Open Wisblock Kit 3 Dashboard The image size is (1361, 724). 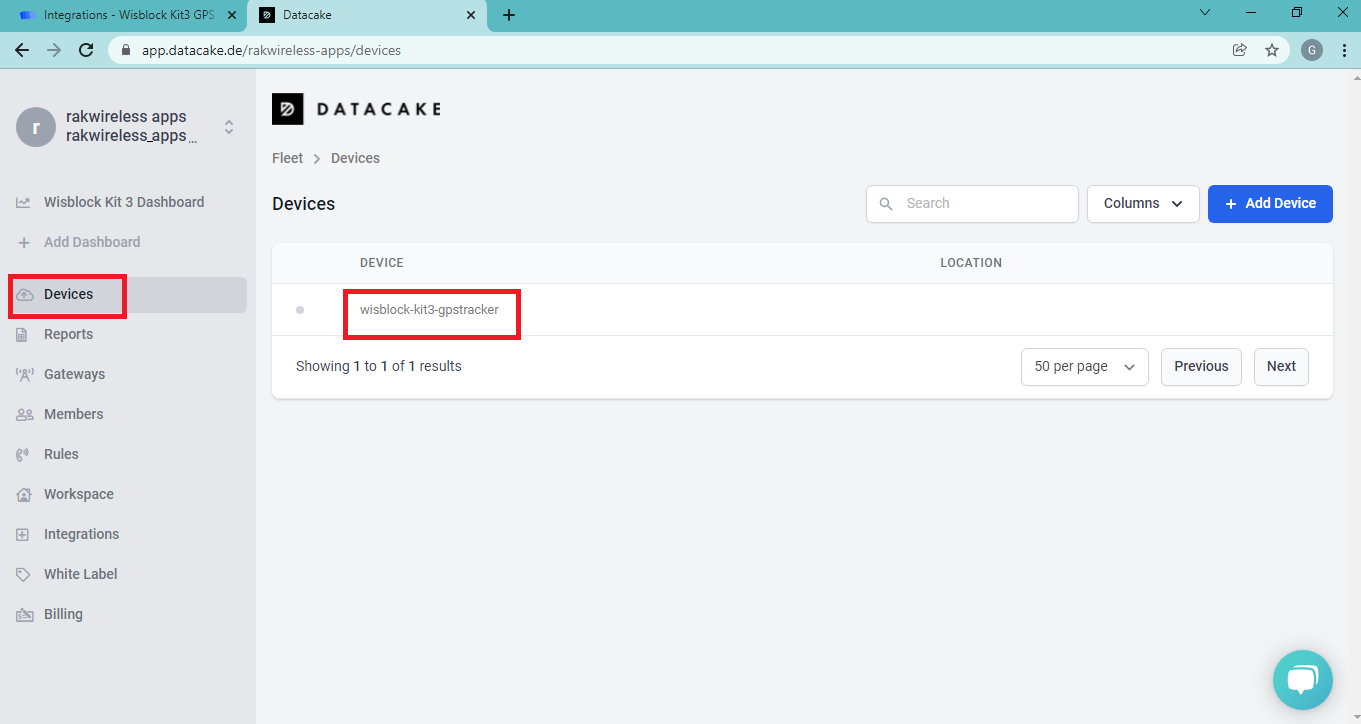click(123, 202)
